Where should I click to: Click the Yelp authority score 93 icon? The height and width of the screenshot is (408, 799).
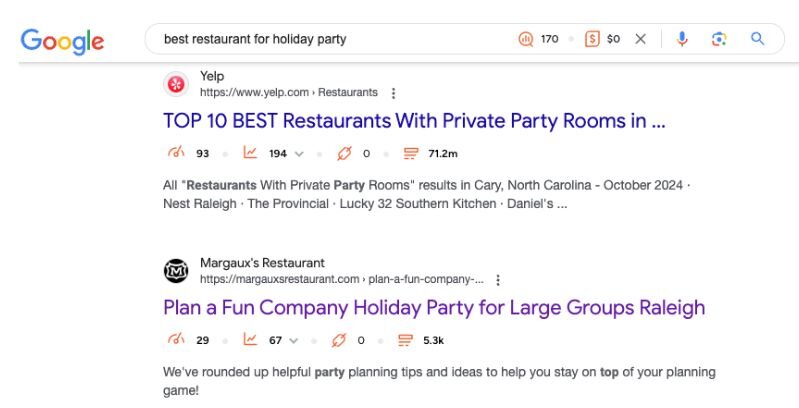(176, 153)
